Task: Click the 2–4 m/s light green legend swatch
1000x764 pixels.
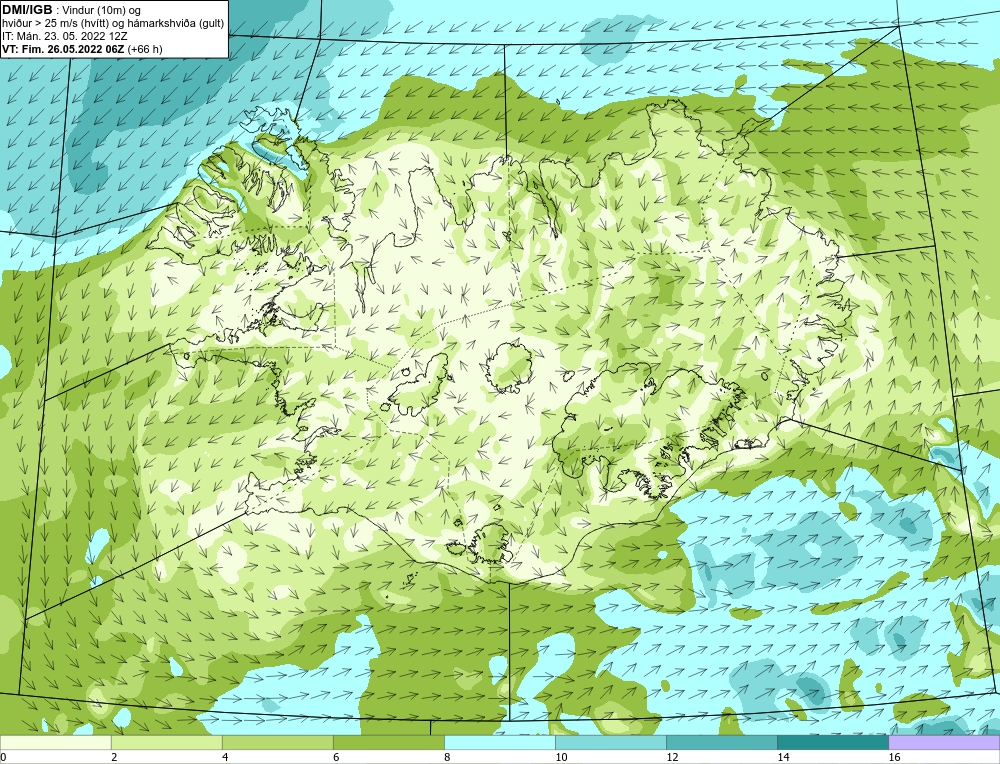Action: click(166, 743)
